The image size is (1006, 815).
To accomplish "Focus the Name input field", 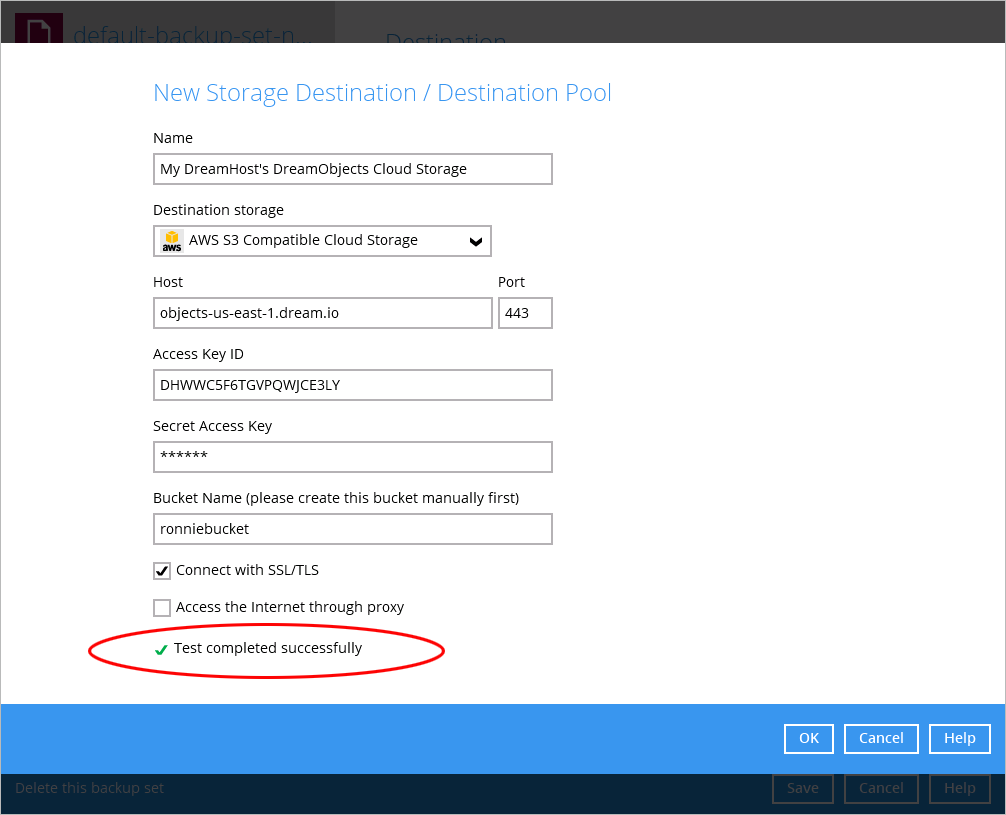I will coord(352,169).
